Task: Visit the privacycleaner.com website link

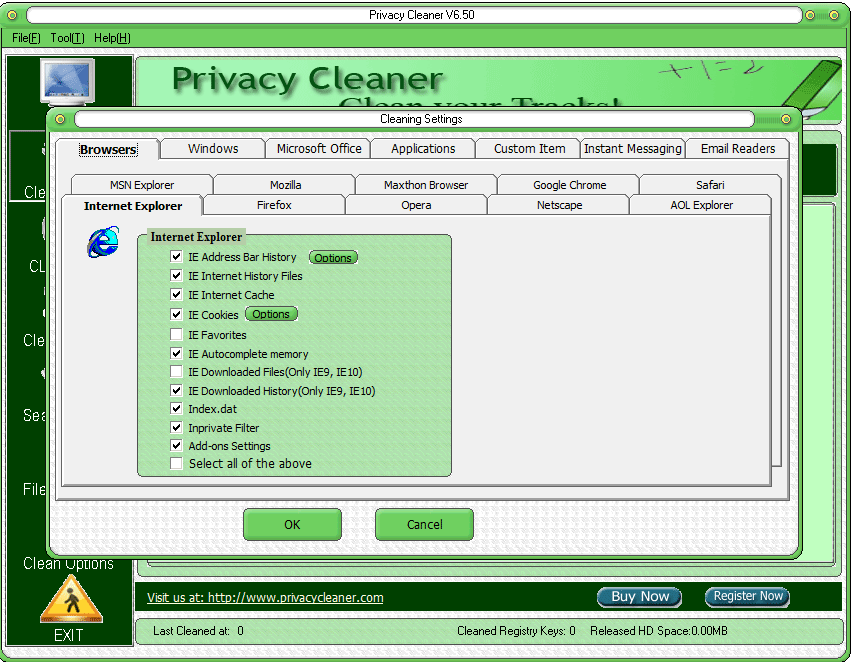Action: pyautogui.click(x=265, y=598)
